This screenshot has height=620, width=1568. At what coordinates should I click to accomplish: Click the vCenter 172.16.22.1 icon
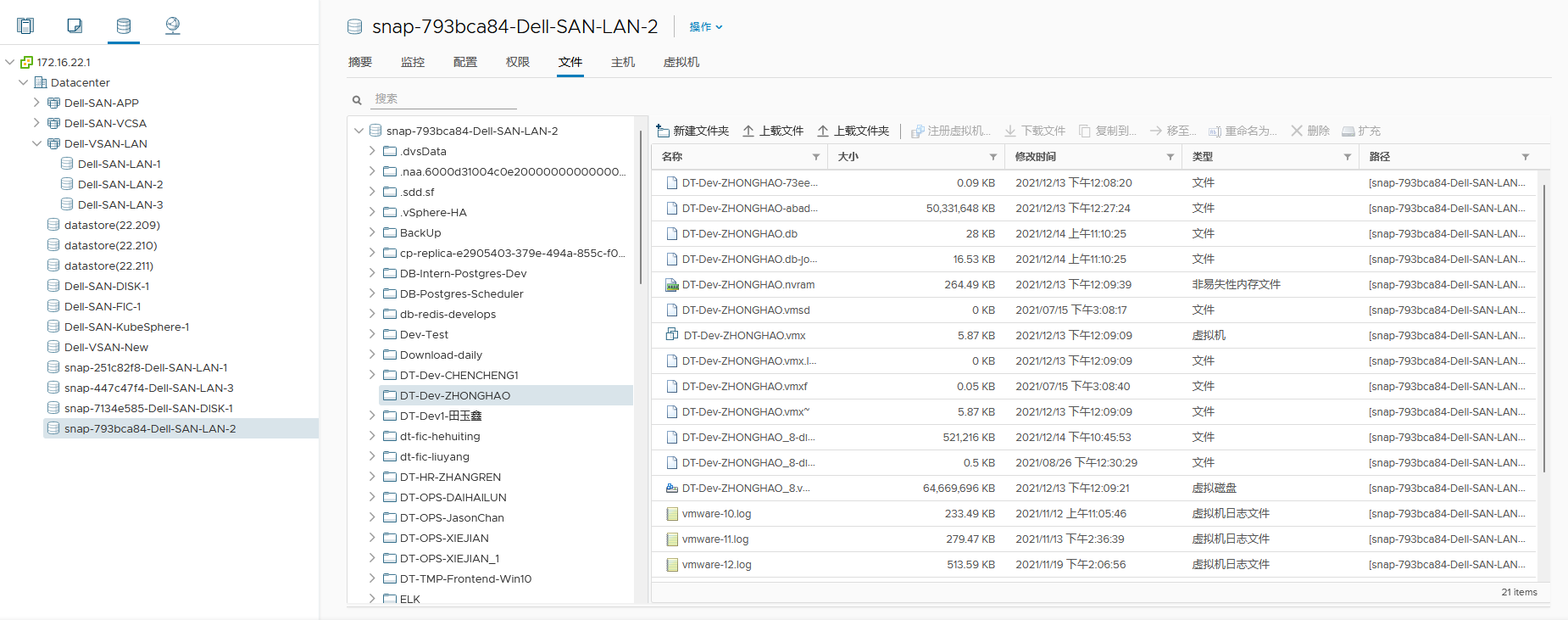pos(26,62)
